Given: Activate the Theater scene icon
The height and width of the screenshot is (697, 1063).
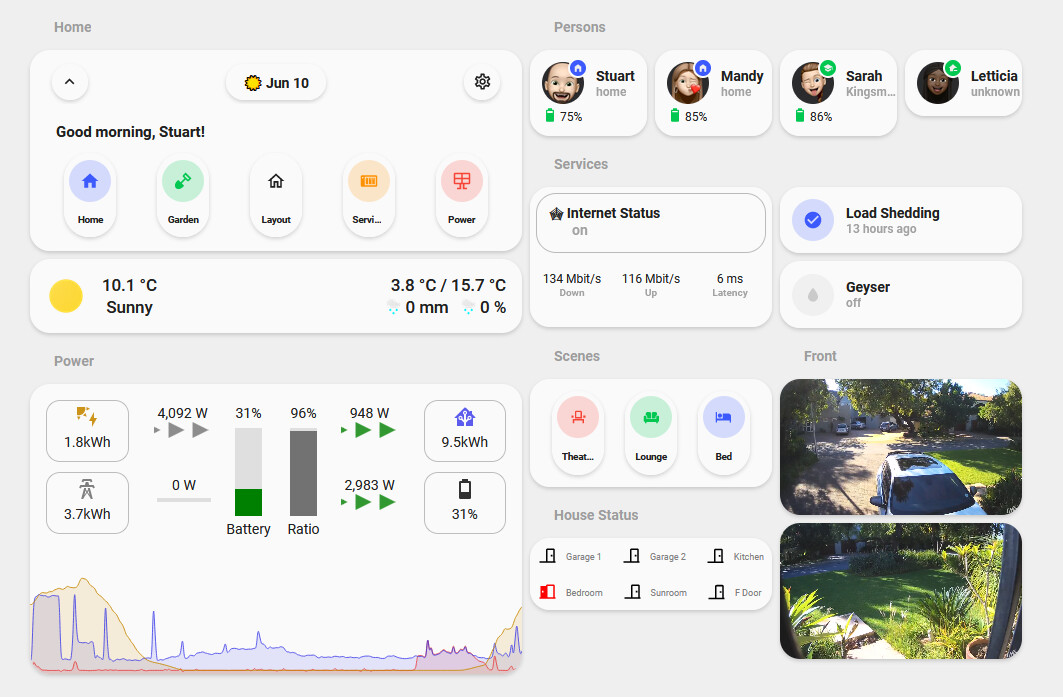Looking at the screenshot, I should click(578, 417).
